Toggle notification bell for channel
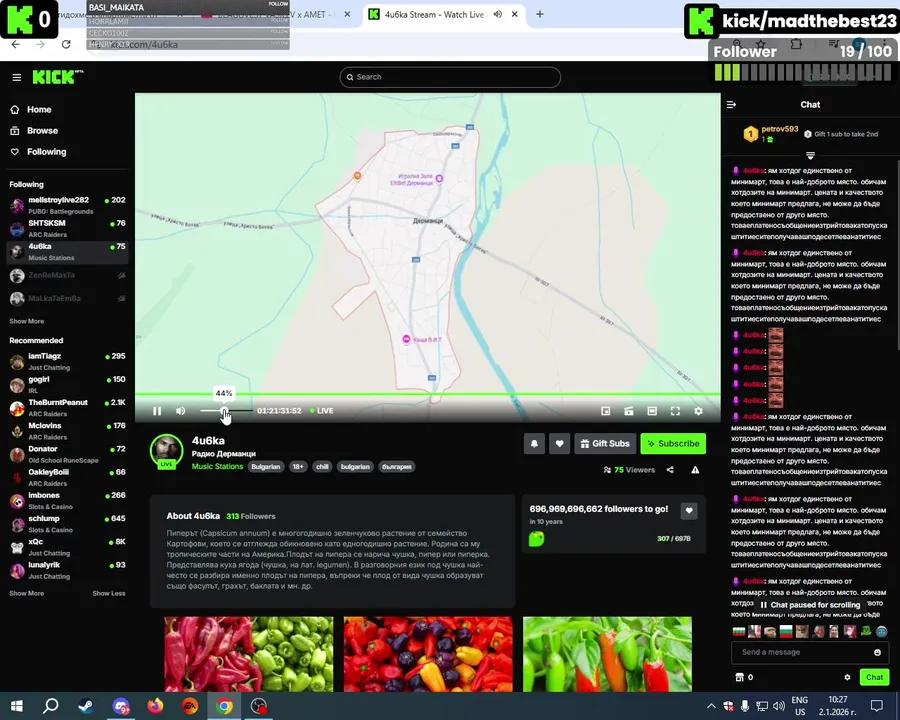This screenshot has height=720, width=900. click(534, 444)
